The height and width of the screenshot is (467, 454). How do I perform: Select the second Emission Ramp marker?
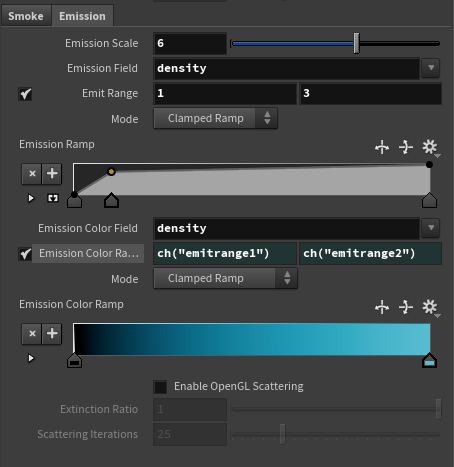tap(111, 200)
